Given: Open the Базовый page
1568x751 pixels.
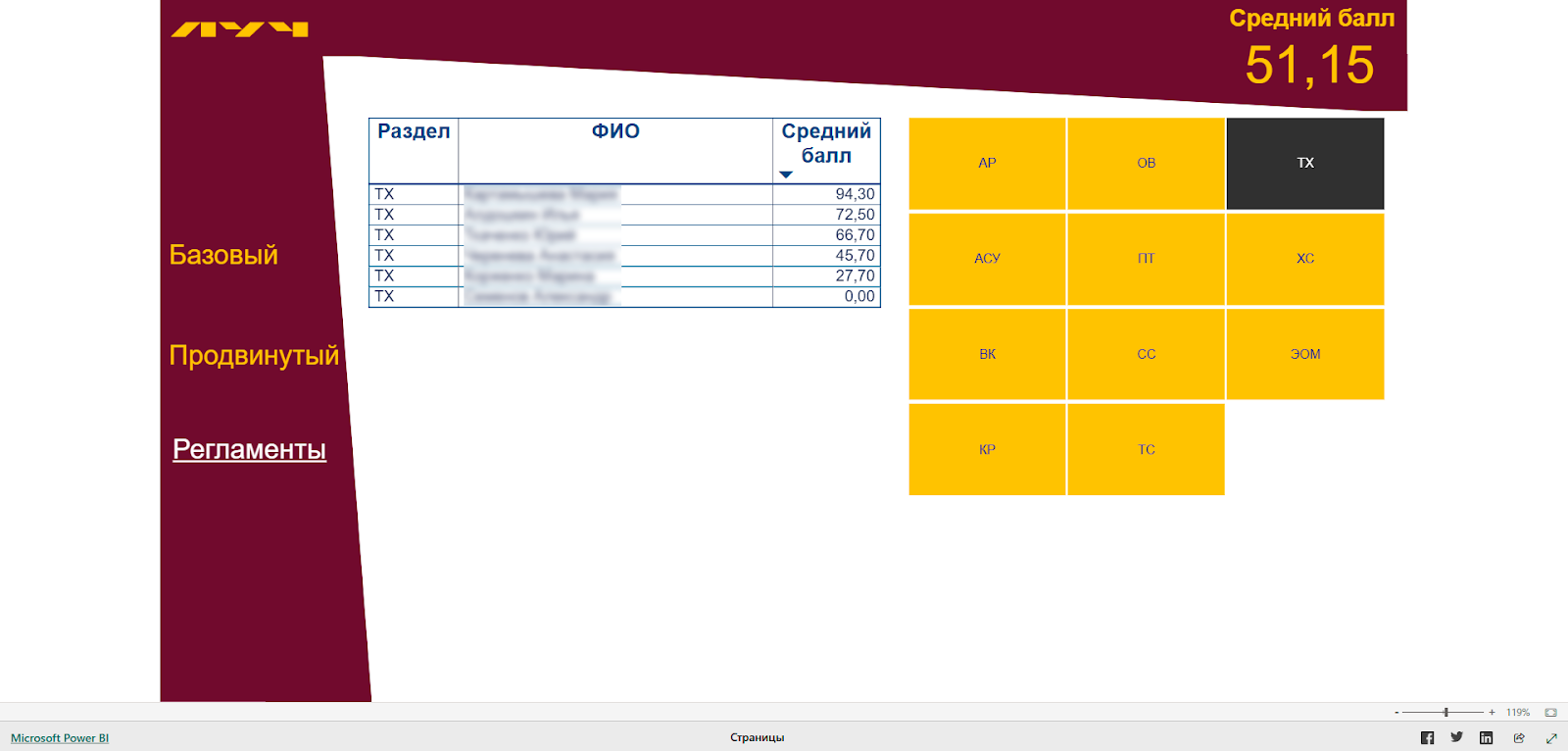Looking at the screenshot, I should pos(223,255).
